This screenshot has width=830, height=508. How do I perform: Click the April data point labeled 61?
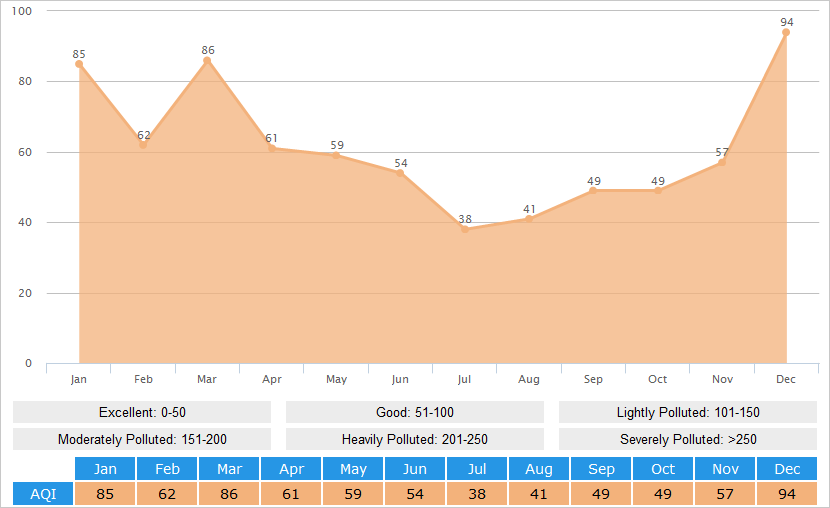click(272, 149)
